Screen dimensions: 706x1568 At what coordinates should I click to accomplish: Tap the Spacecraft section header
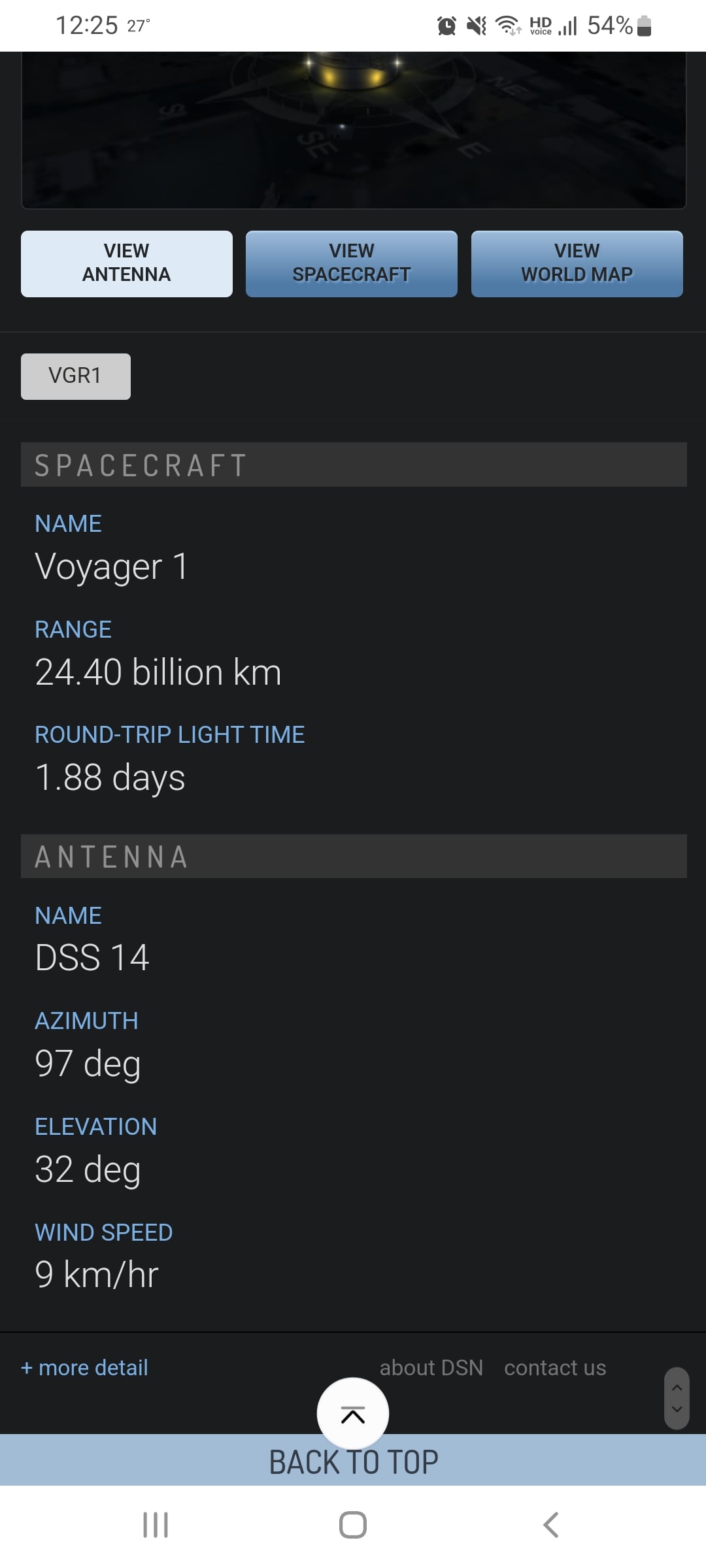[x=354, y=465]
